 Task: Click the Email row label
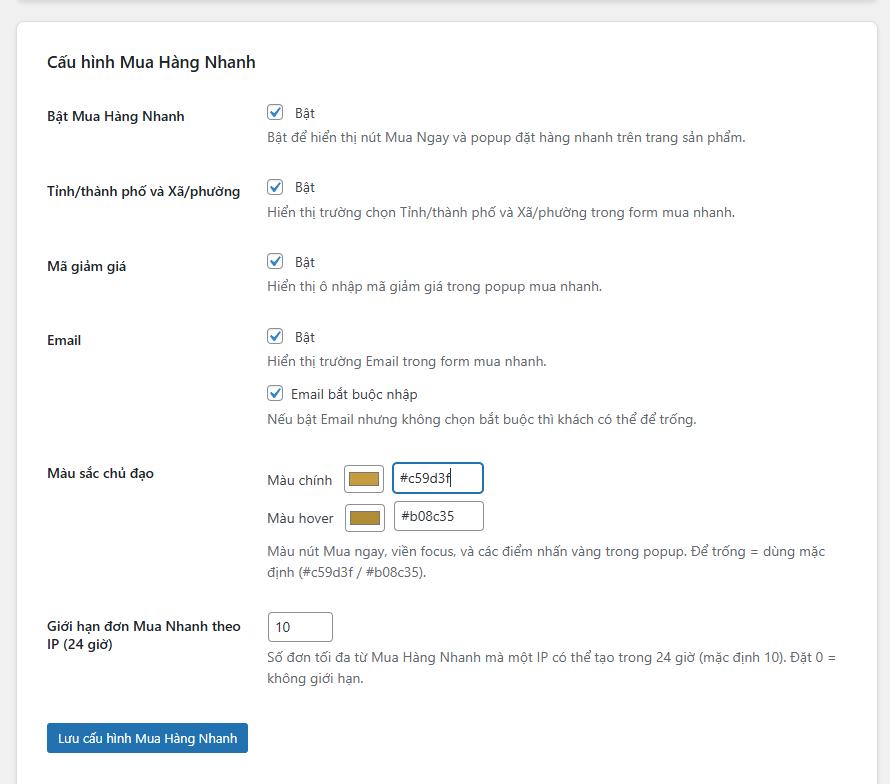click(64, 340)
